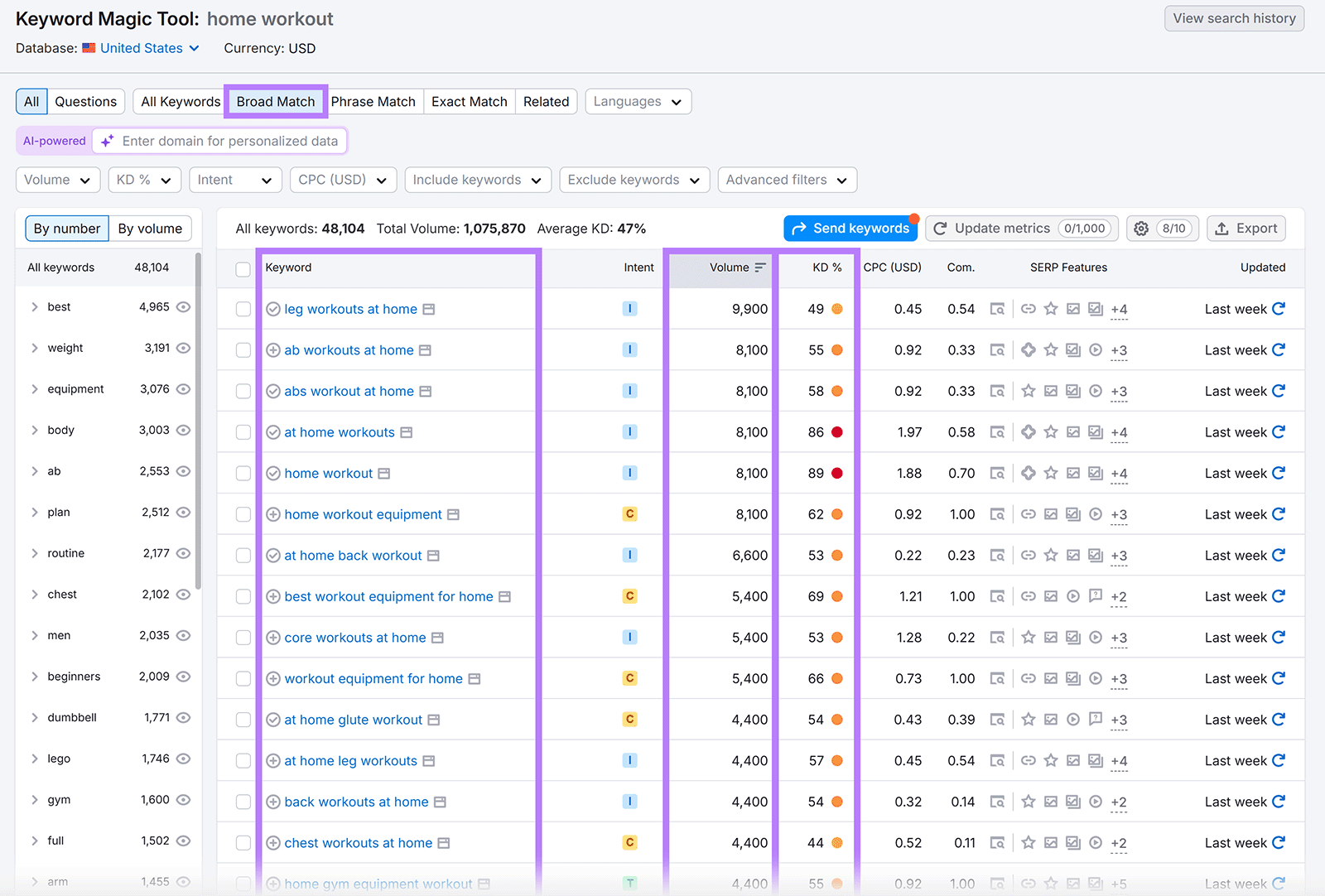Screen dimensions: 1325x896
Task: Select the checkbox for home workout row
Action: click(243, 473)
